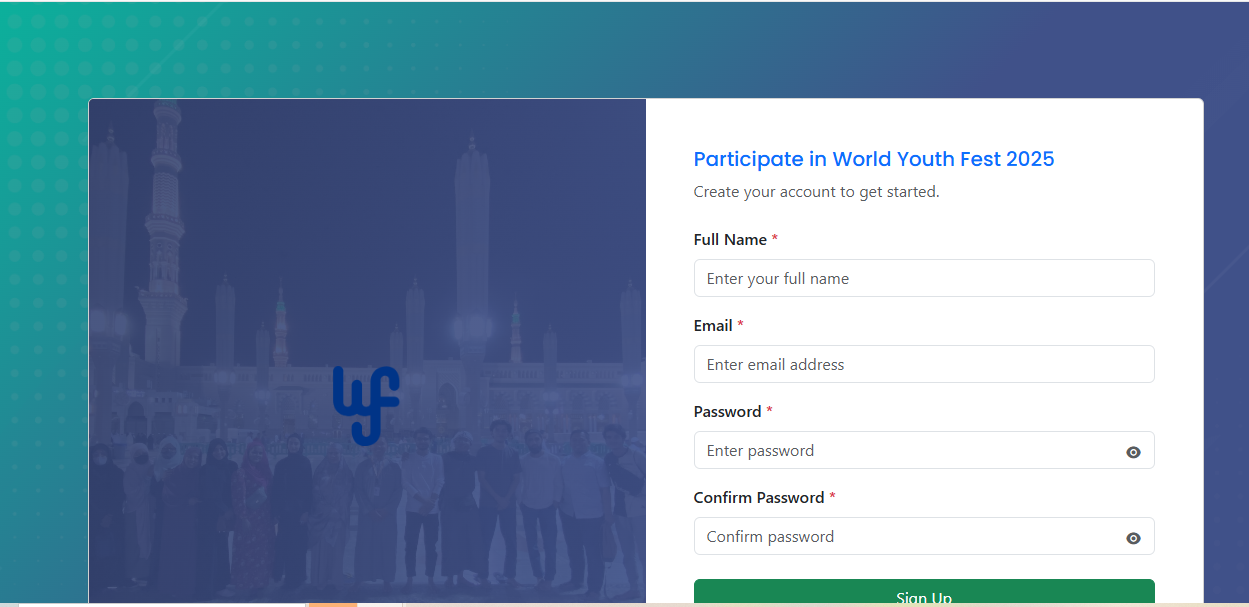Click the red asterisk after Email label
The image size is (1249, 607).
pyautogui.click(x=741, y=326)
